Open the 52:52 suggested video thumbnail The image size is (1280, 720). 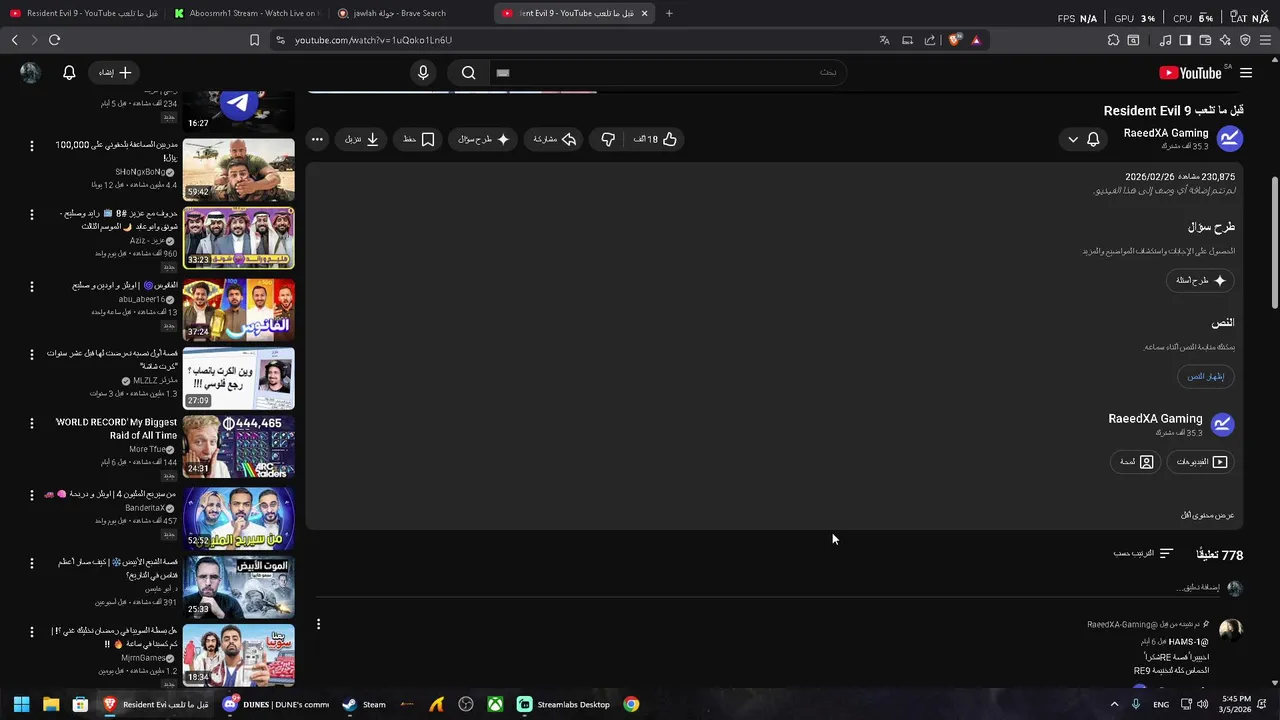click(238, 518)
